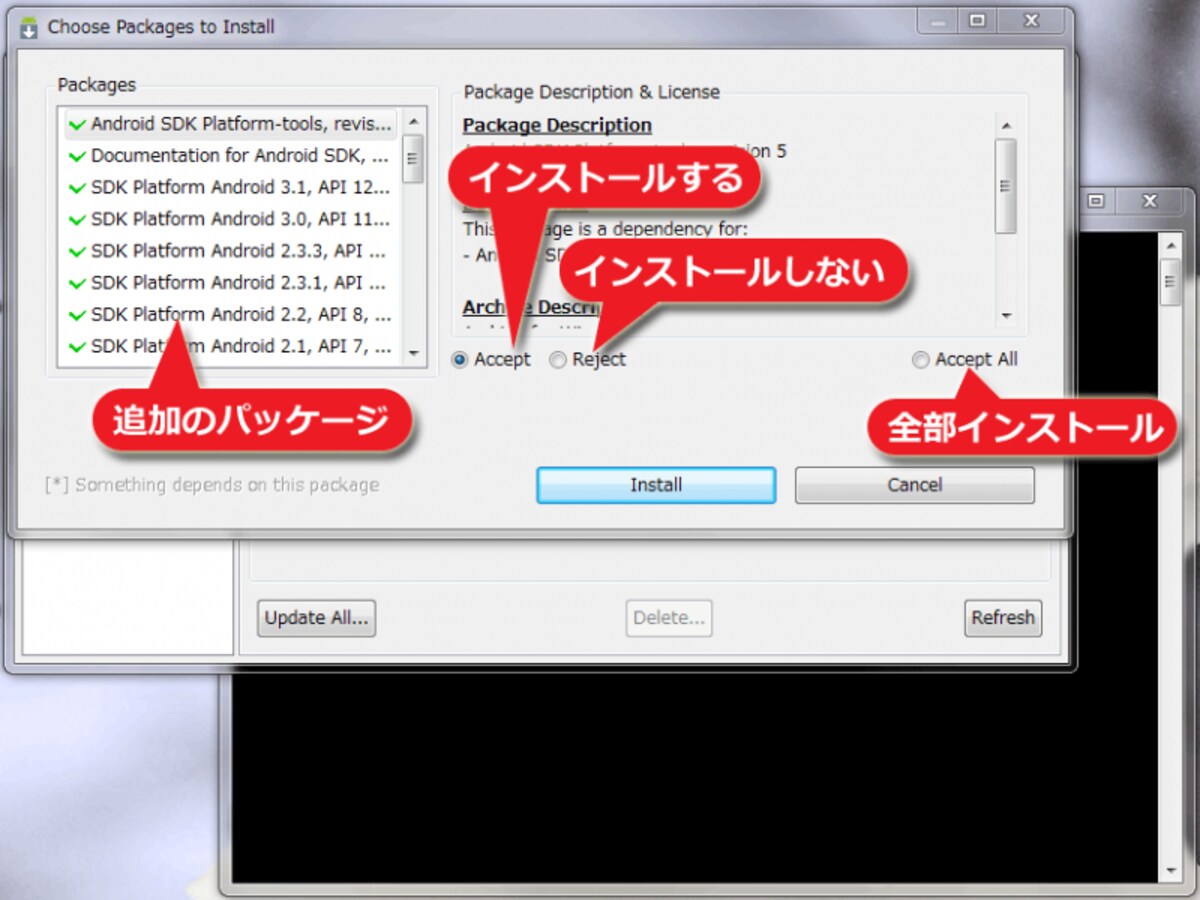Select SDK Platform Android 2.2, API 8 row

[x=231, y=315]
